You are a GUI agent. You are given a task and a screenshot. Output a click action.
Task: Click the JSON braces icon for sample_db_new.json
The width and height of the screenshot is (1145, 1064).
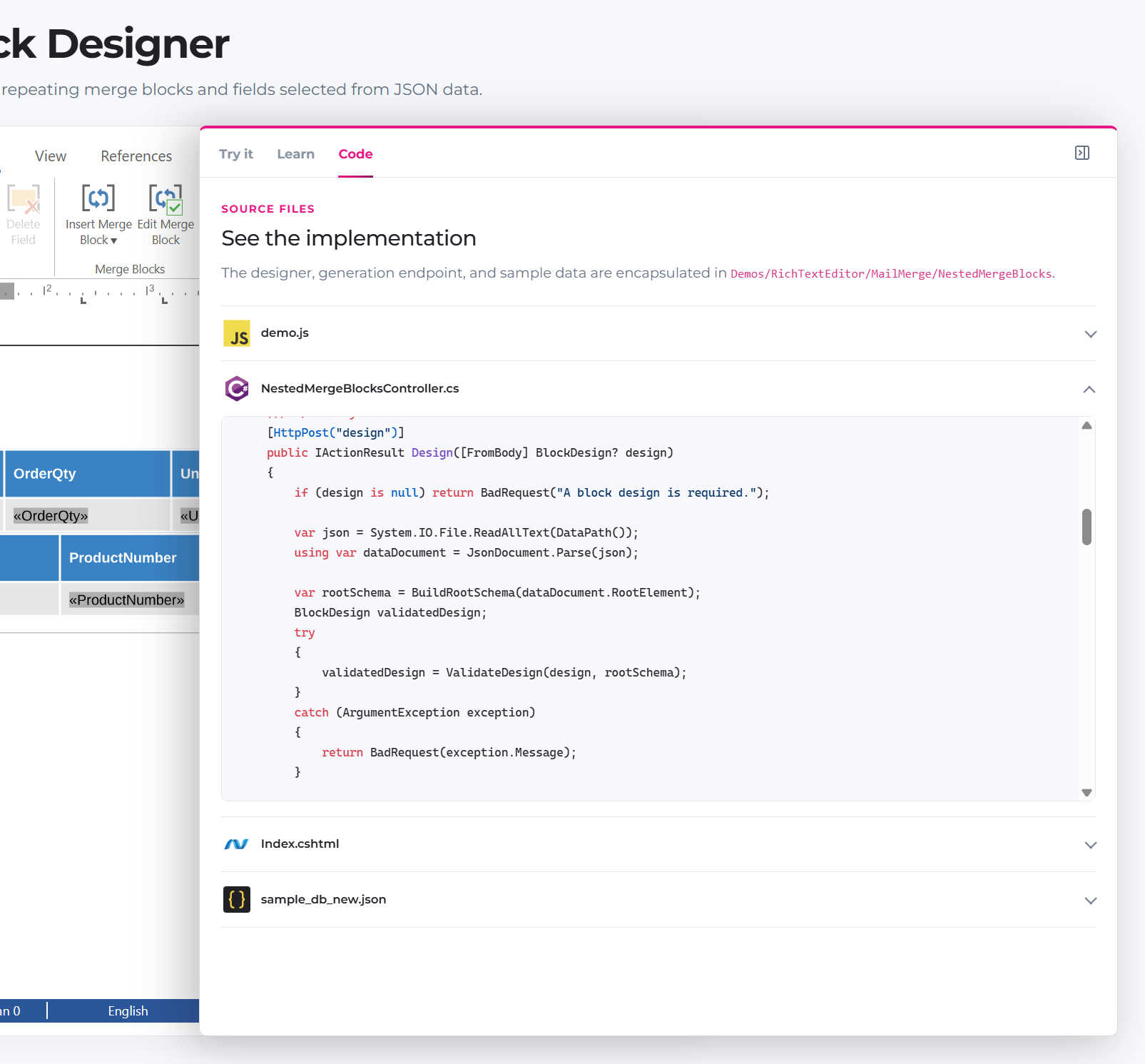tap(237, 900)
